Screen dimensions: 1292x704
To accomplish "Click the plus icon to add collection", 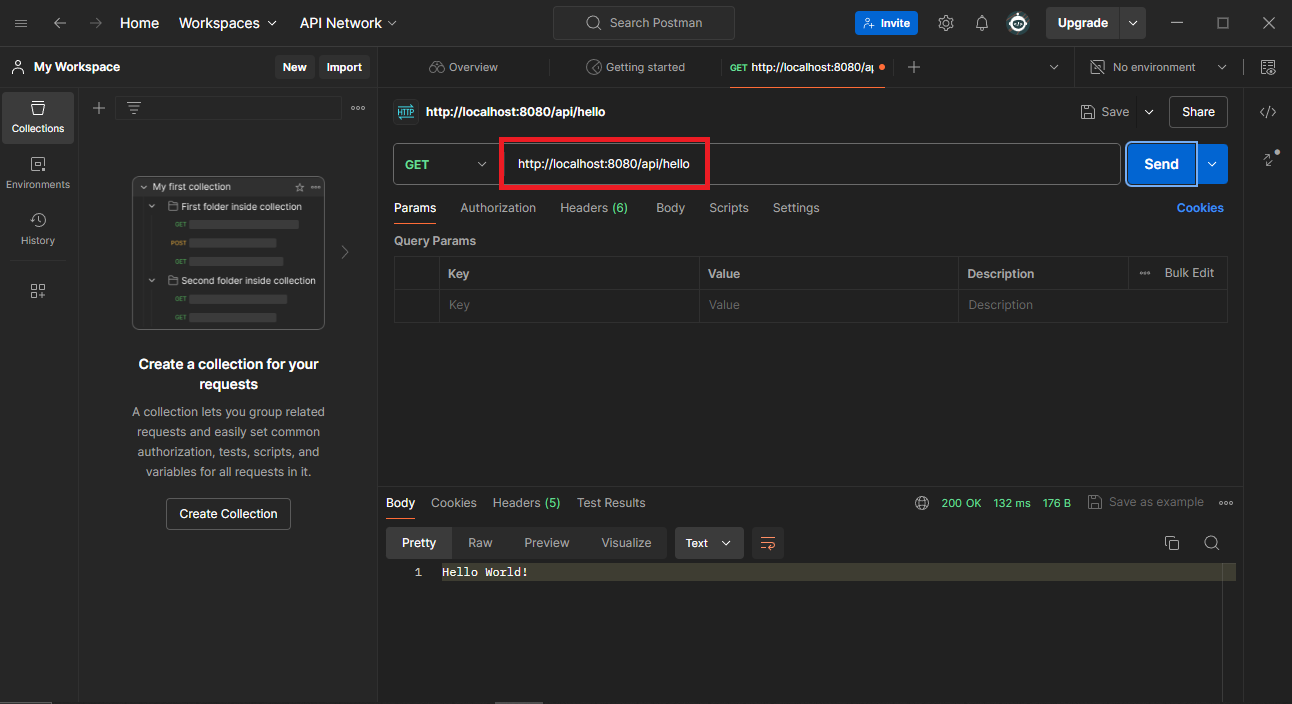I will tap(99, 108).
